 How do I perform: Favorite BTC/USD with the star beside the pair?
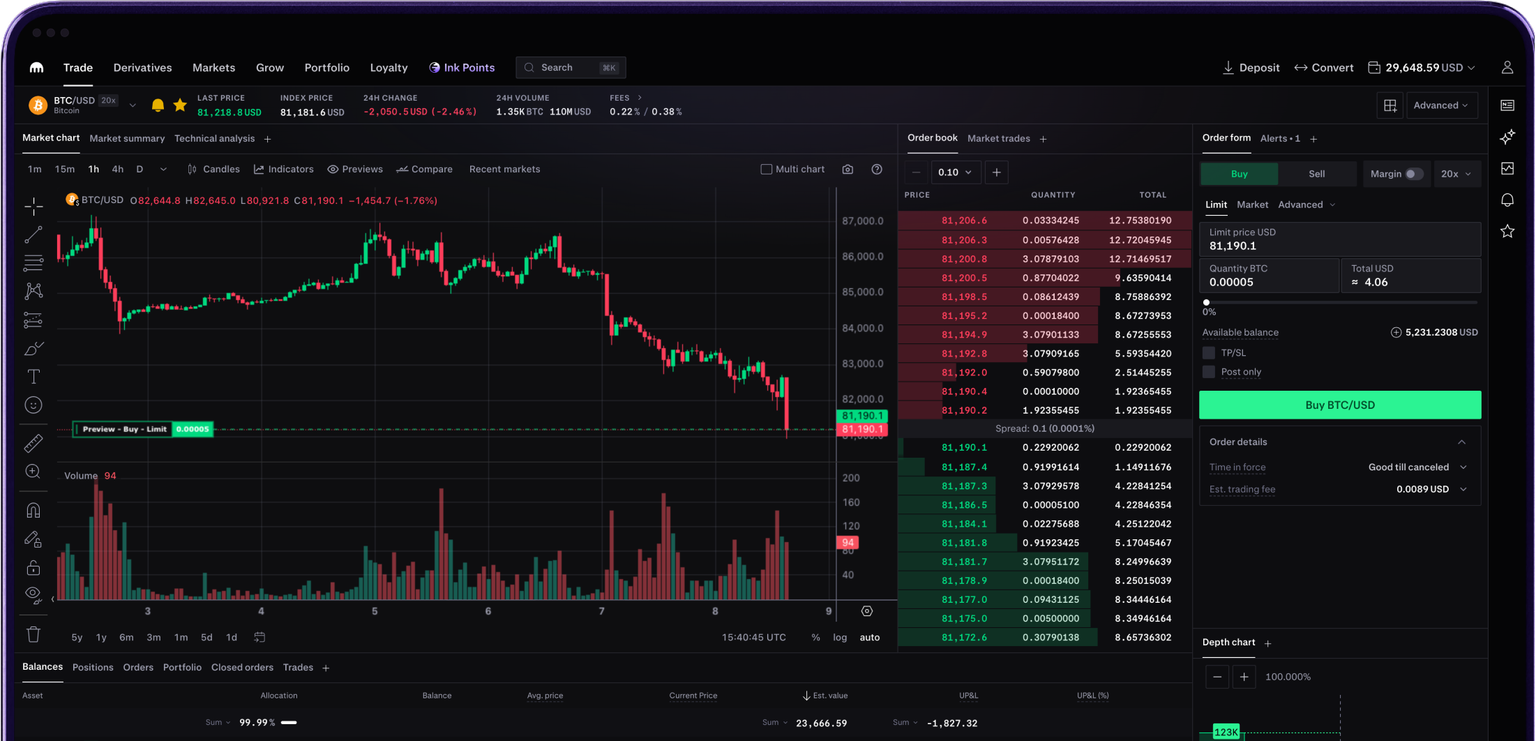[x=180, y=105]
